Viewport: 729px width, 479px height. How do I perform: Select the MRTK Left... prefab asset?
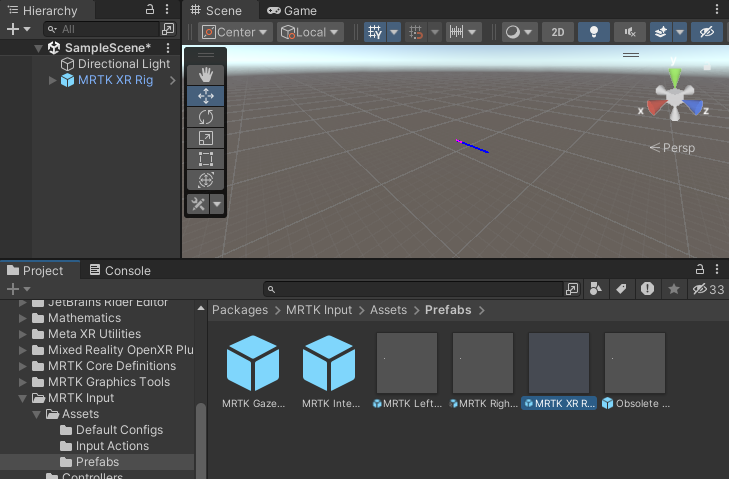point(407,372)
